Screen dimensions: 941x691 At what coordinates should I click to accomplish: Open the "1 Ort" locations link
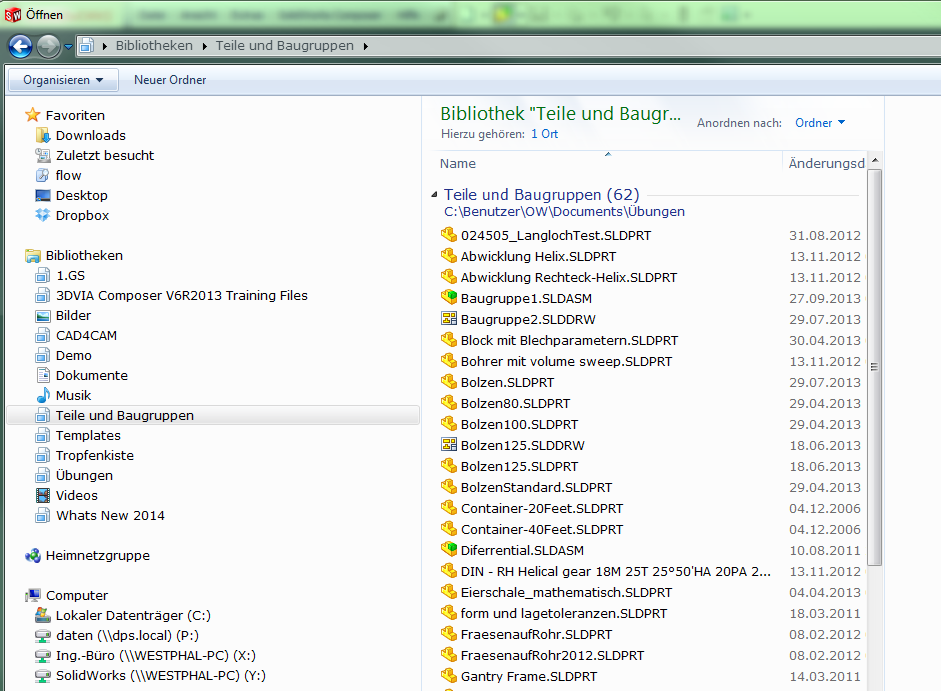tap(544, 134)
